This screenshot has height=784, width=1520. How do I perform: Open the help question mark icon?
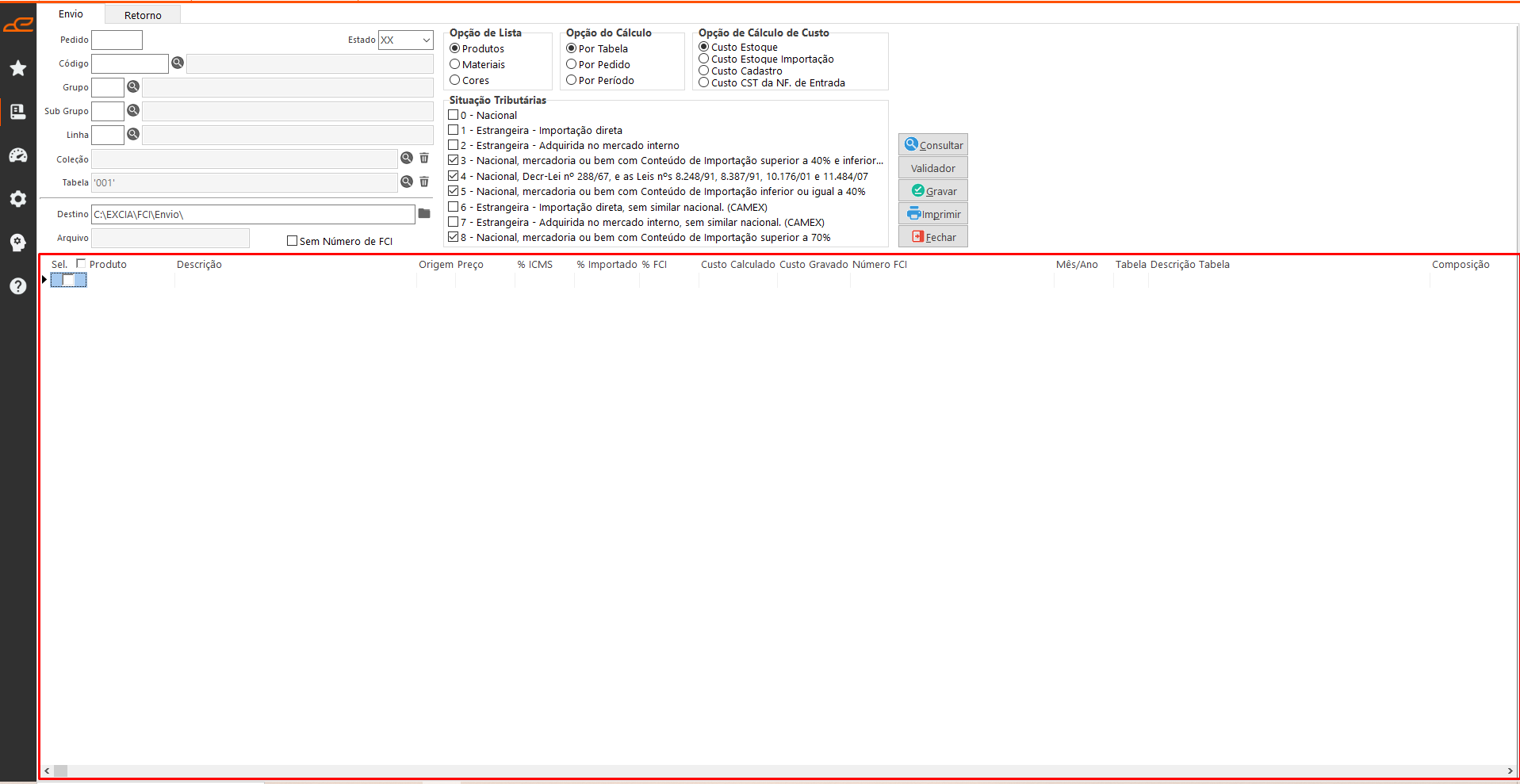[x=18, y=286]
